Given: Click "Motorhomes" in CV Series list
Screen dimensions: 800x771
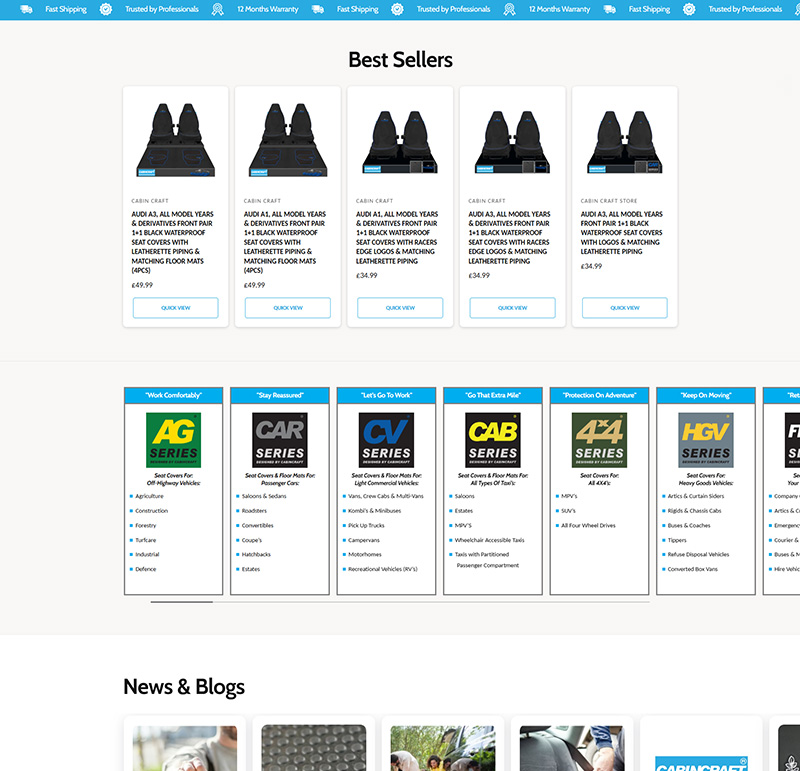Looking at the screenshot, I should click(365, 554).
